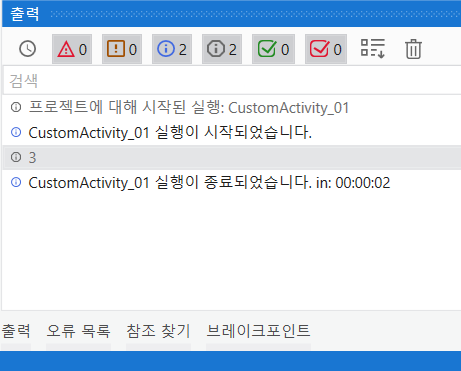The image size is (461, 371).
Task: Toggle the warning filter showing 0
Action: [122, 49]
